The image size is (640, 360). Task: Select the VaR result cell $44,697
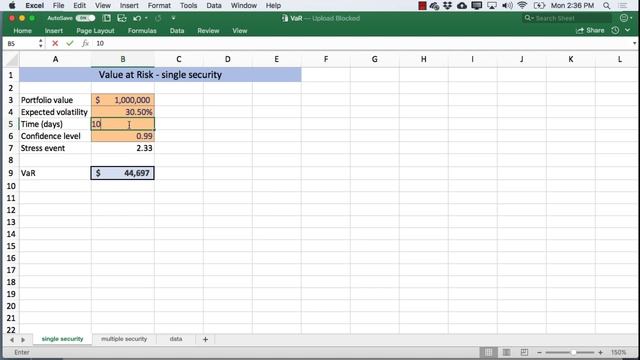coord(123,173)
